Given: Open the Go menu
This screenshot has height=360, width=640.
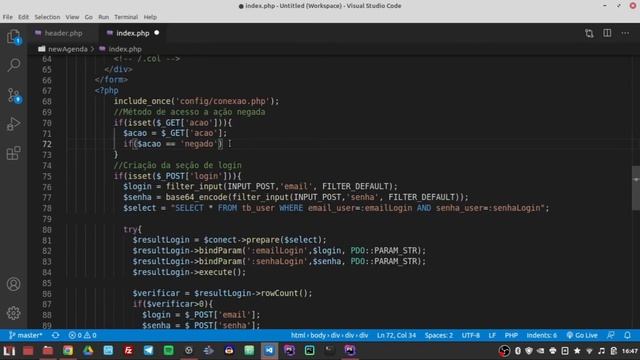Looking at the screenshot, I should [89, 17].
